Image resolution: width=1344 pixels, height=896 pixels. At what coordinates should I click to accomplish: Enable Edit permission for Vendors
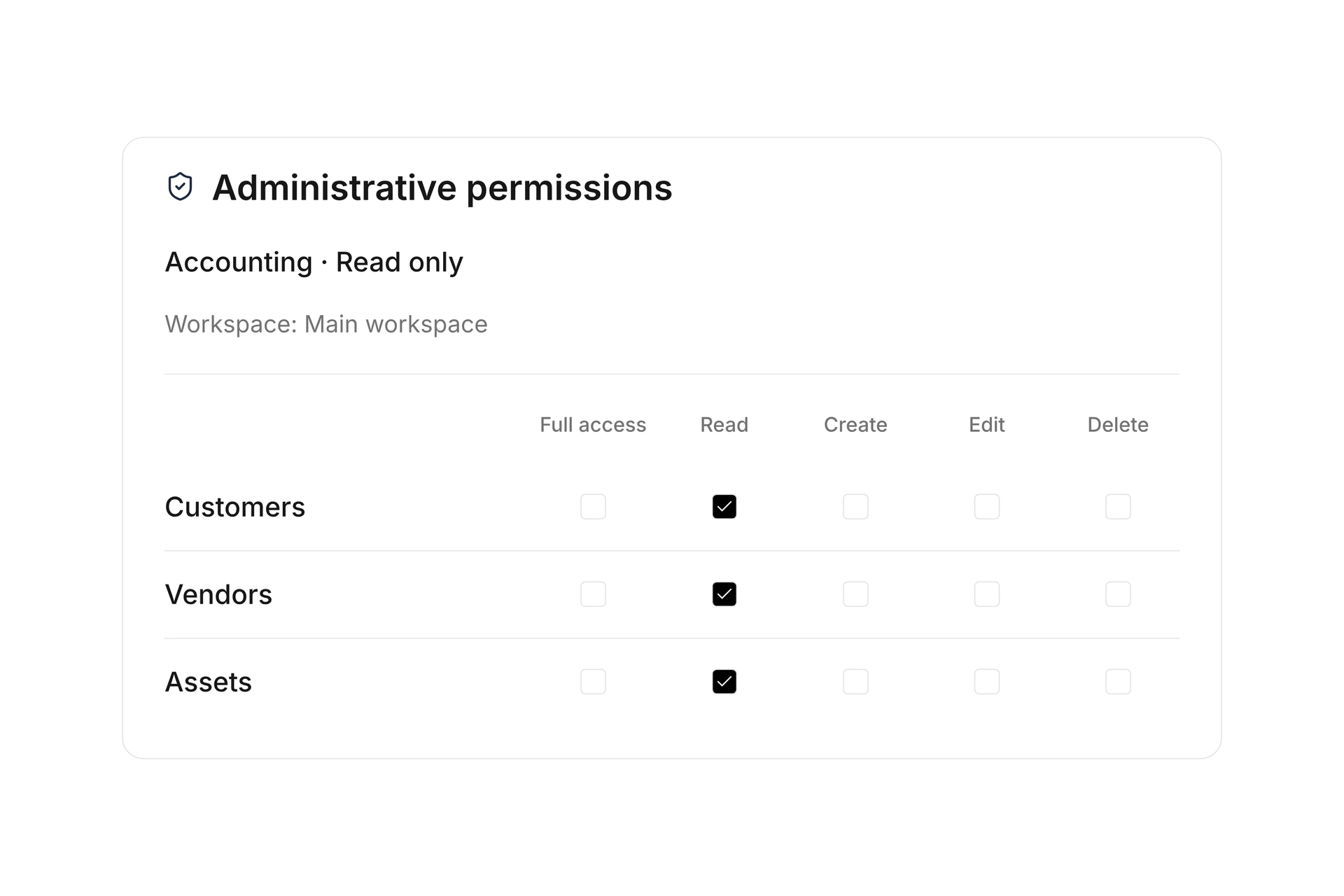pyautogui.click(x=987, y=594)
